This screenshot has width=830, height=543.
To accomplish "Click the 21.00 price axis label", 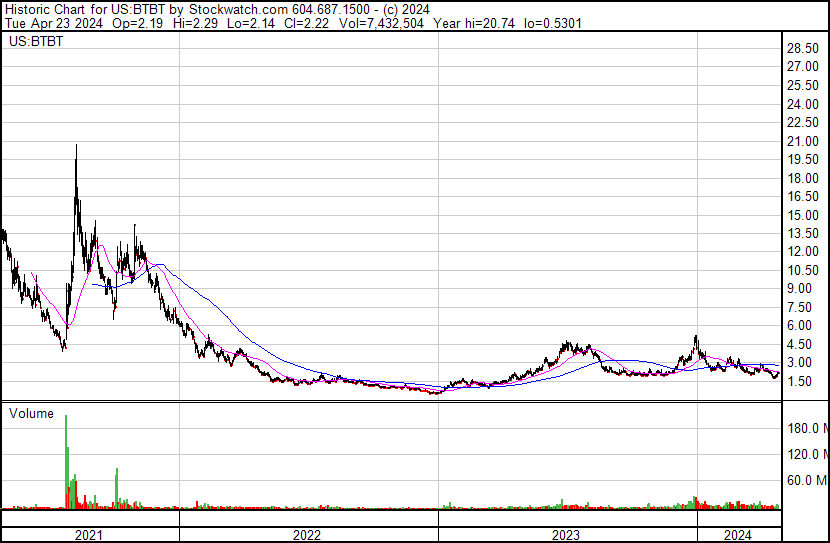I will (x=803, y=141).
